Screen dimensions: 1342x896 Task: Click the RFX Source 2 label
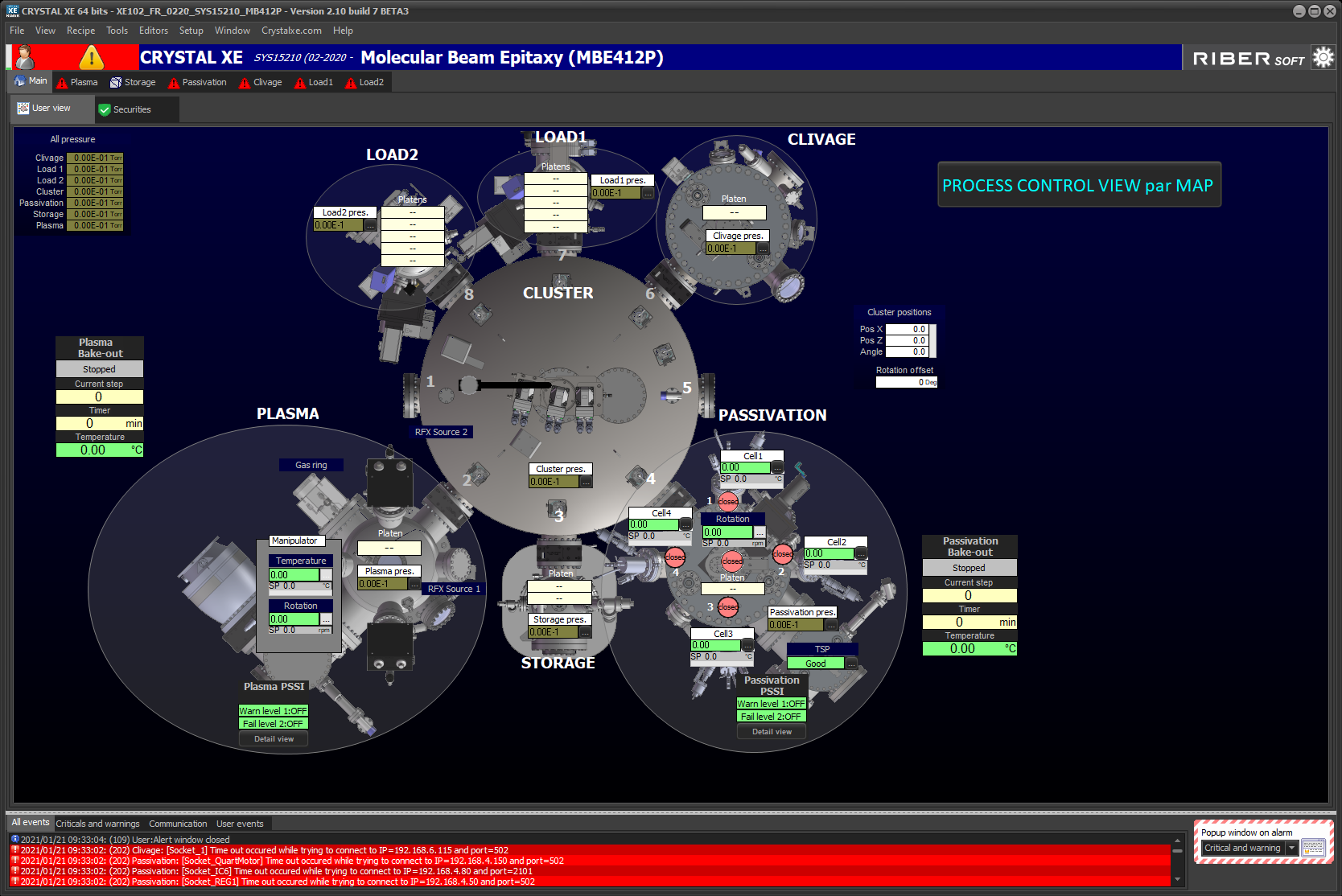point(441,432)
